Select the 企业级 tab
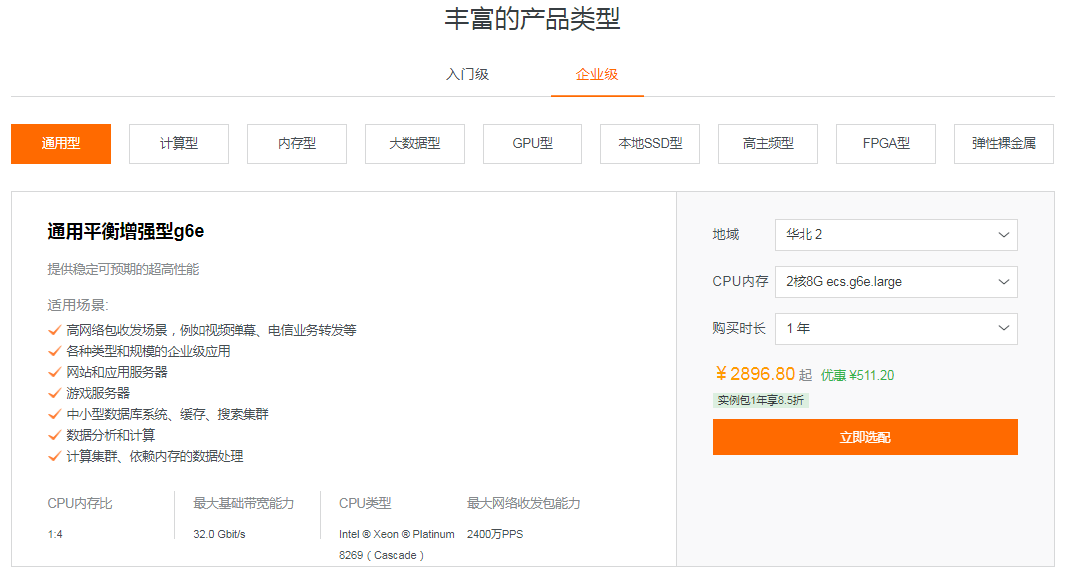 click(597, 75)
